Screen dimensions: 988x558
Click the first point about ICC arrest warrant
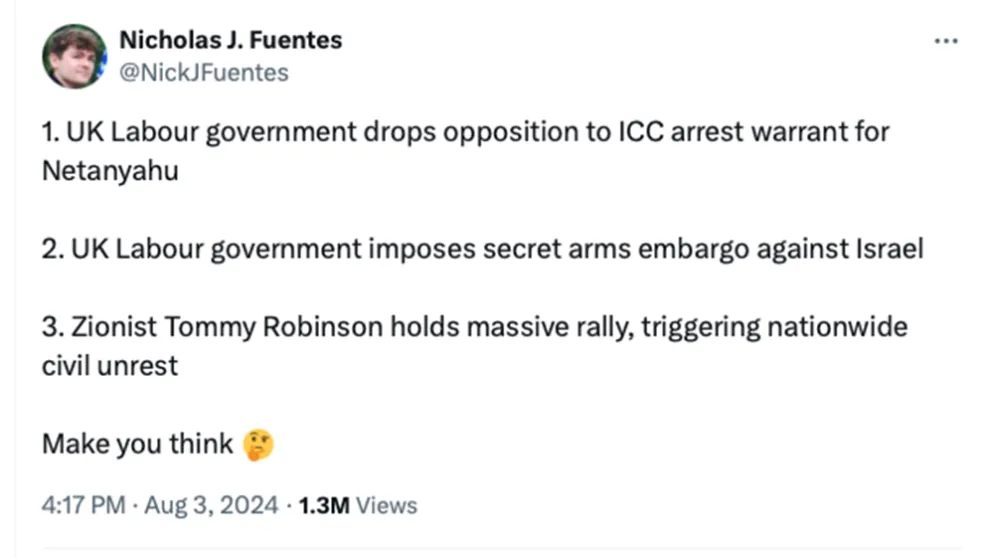465,132
